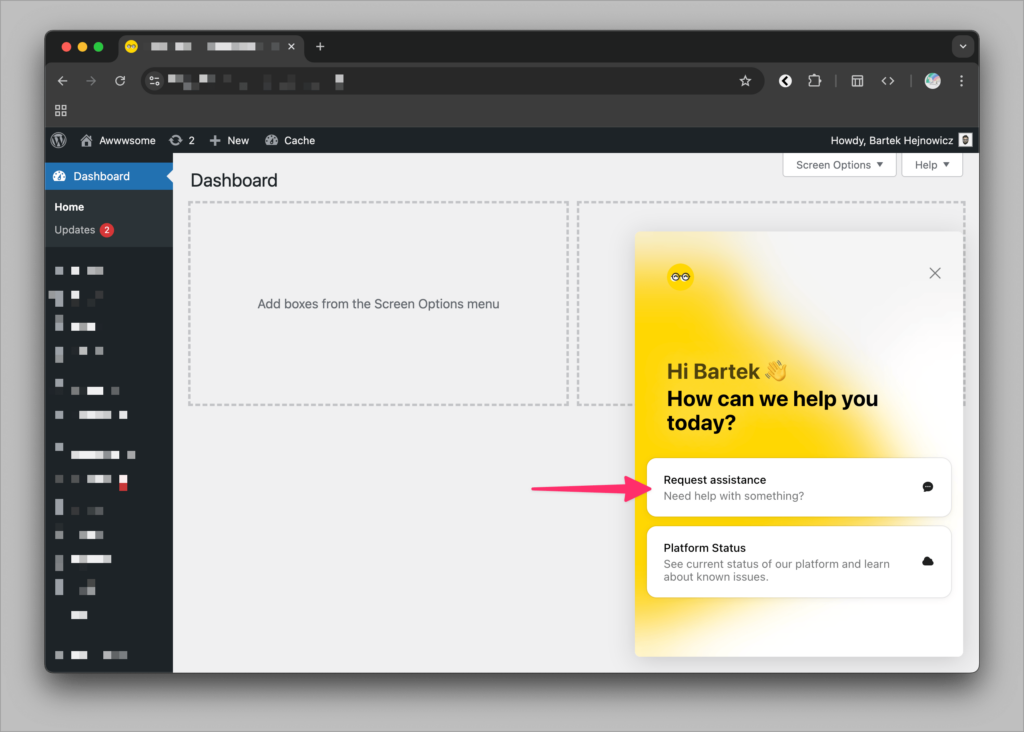
Task: Select Dashboard in the sidebar menu
Action: click(101, 176)
